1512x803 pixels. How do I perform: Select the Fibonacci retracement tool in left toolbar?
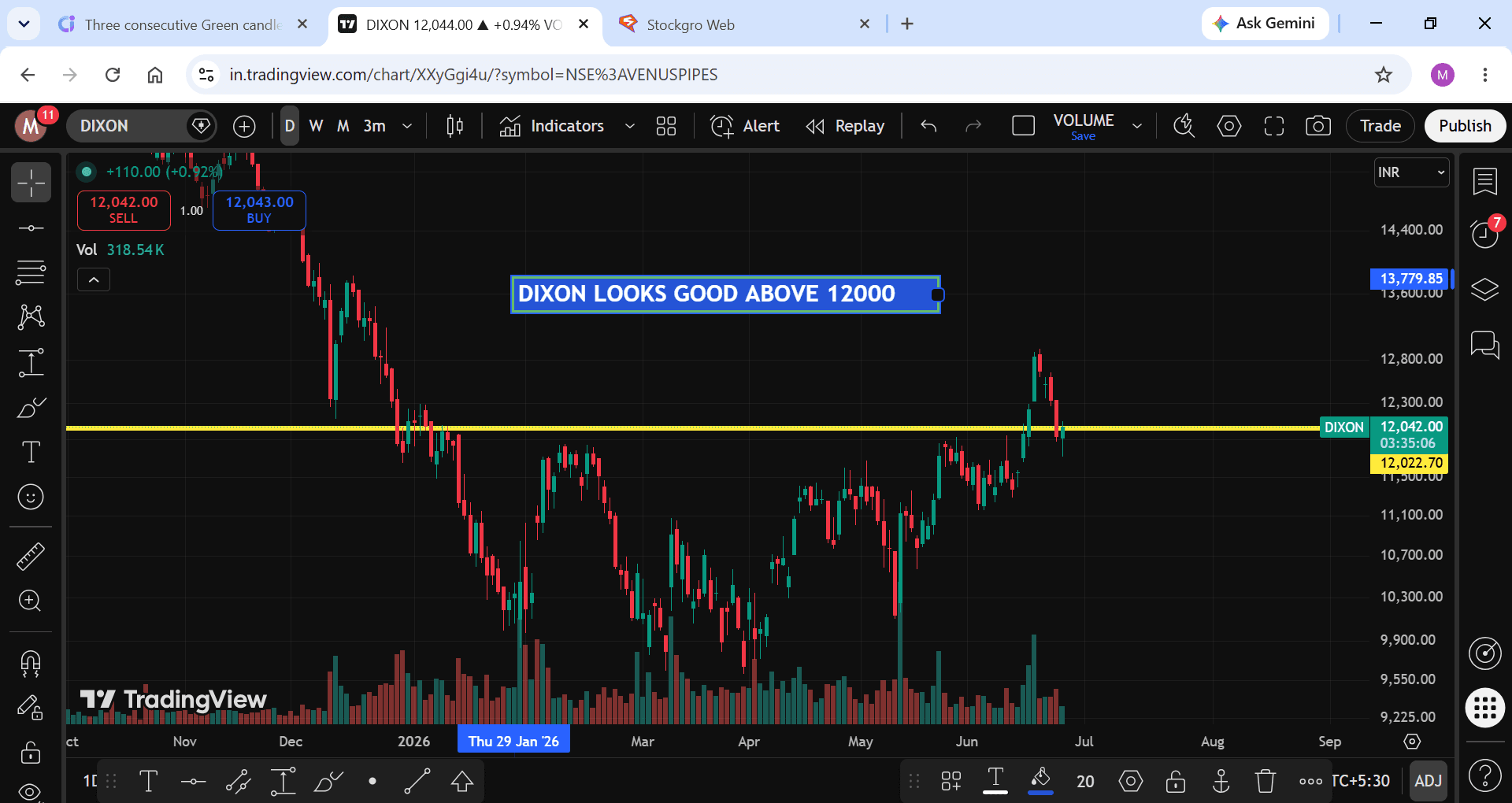coord(31,272)
